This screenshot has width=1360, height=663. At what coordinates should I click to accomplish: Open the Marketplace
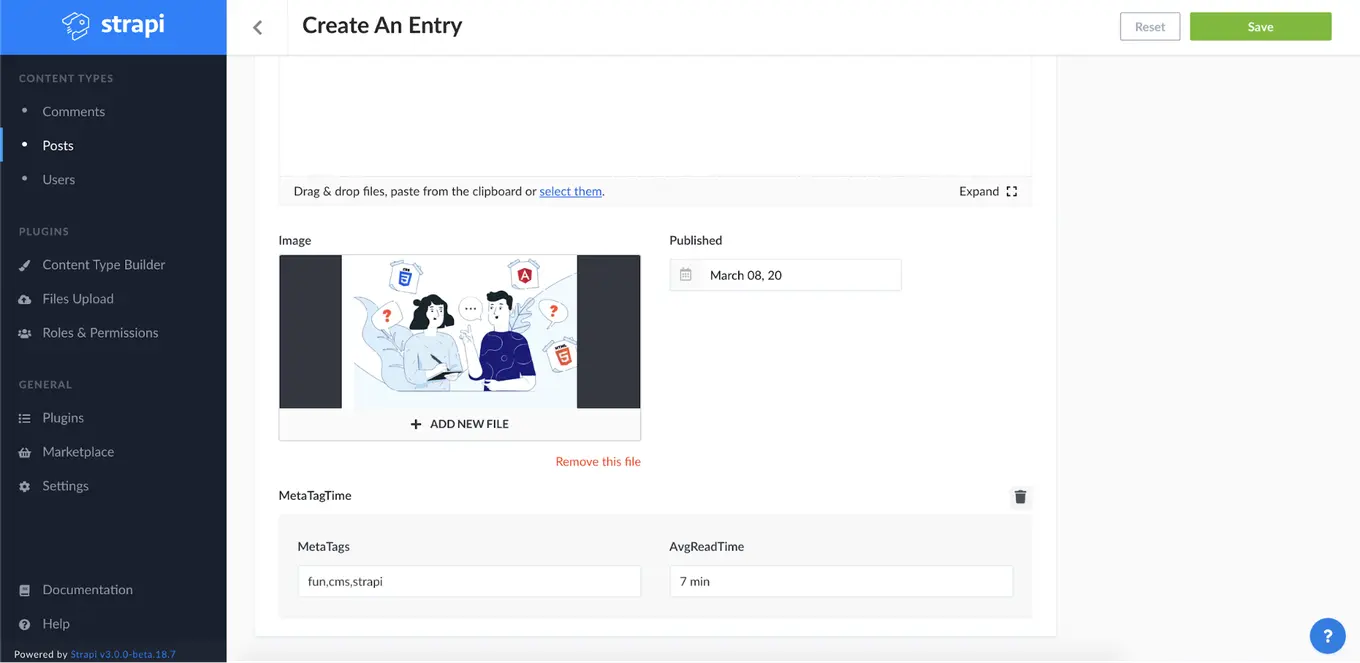tap(77, 451)
